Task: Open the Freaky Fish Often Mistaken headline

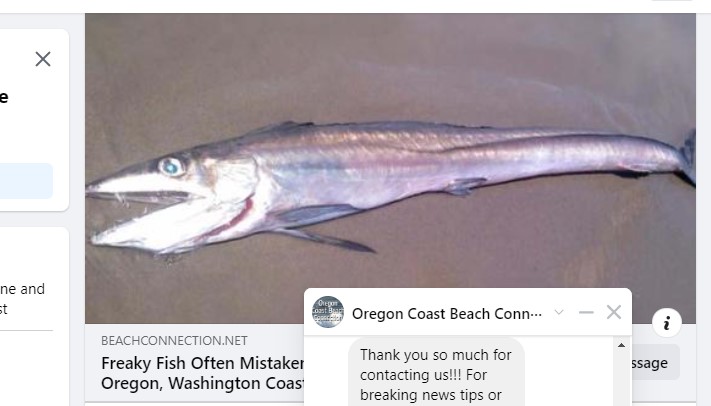Action: [203, 363]
